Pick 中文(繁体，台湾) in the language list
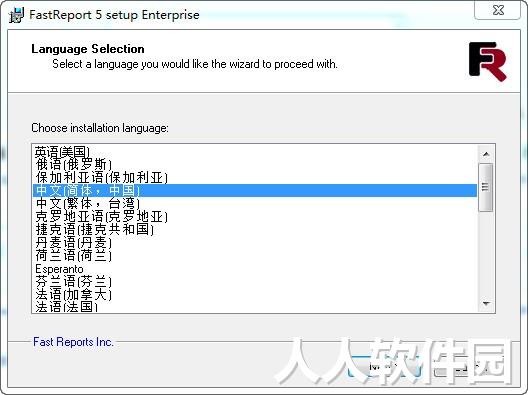 pos(88,203)
